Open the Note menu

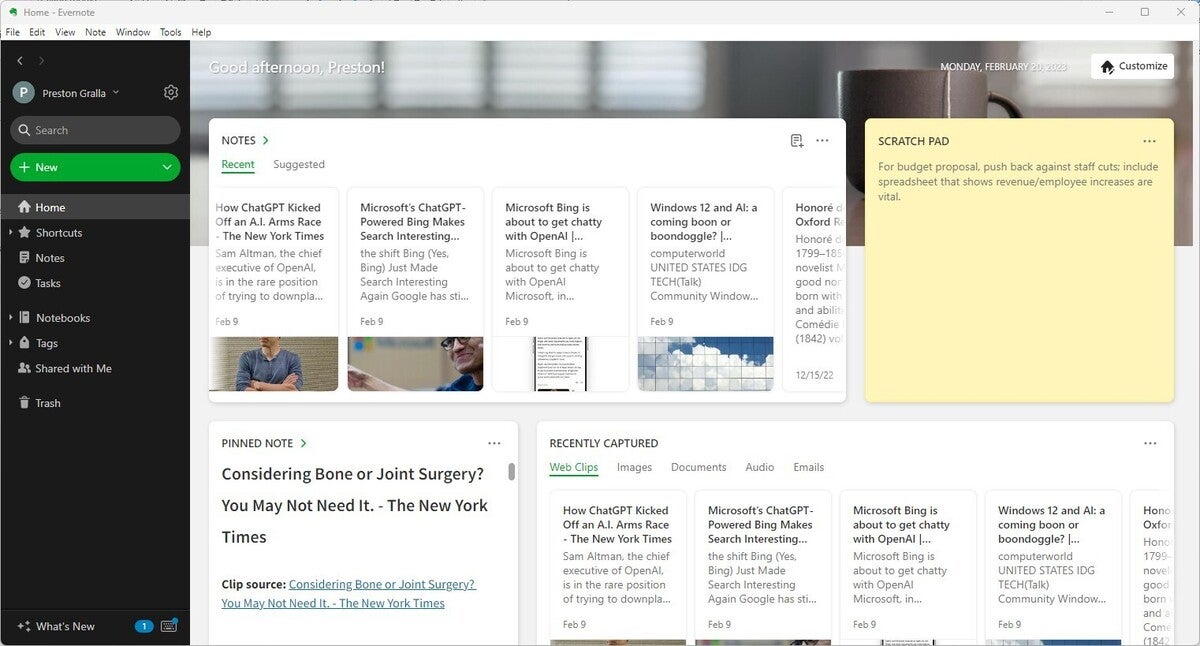click(x=95, y=32)
